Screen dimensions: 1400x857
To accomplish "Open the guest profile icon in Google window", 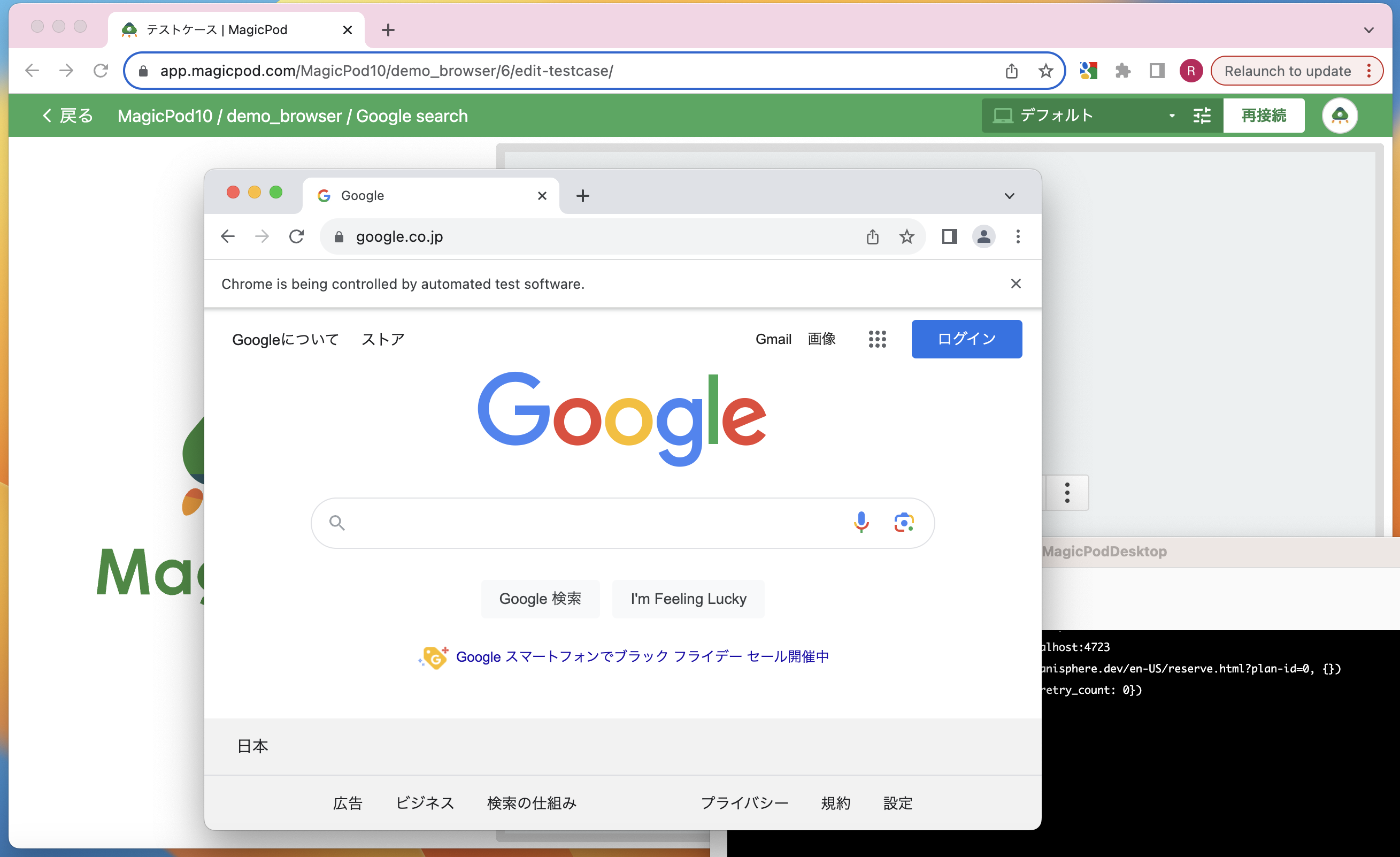I will tap(983, 236).
